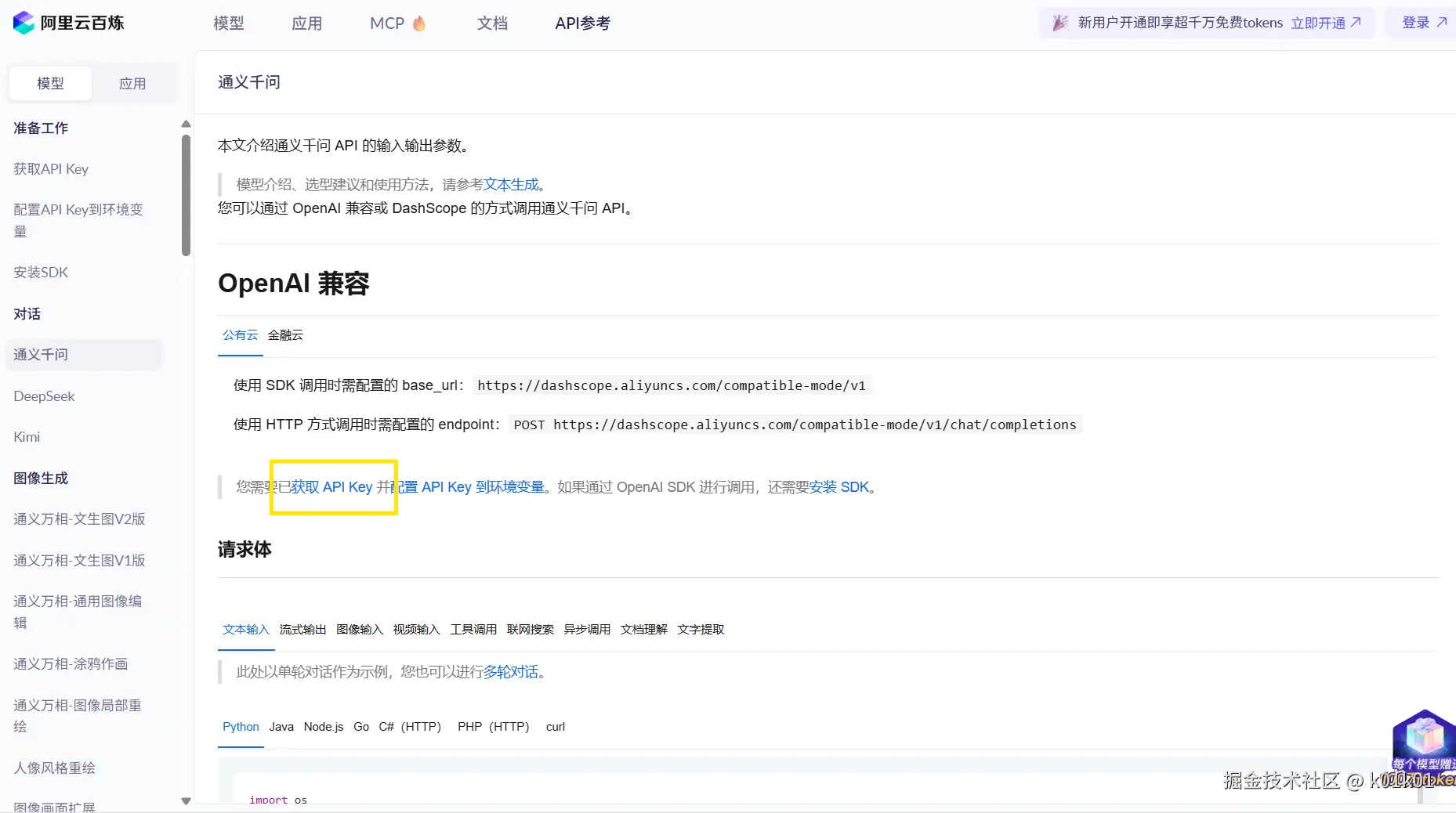Click the sidebar vertical scrollbar thumb
Screen dimensions: 1456x813
click(186, 196)
